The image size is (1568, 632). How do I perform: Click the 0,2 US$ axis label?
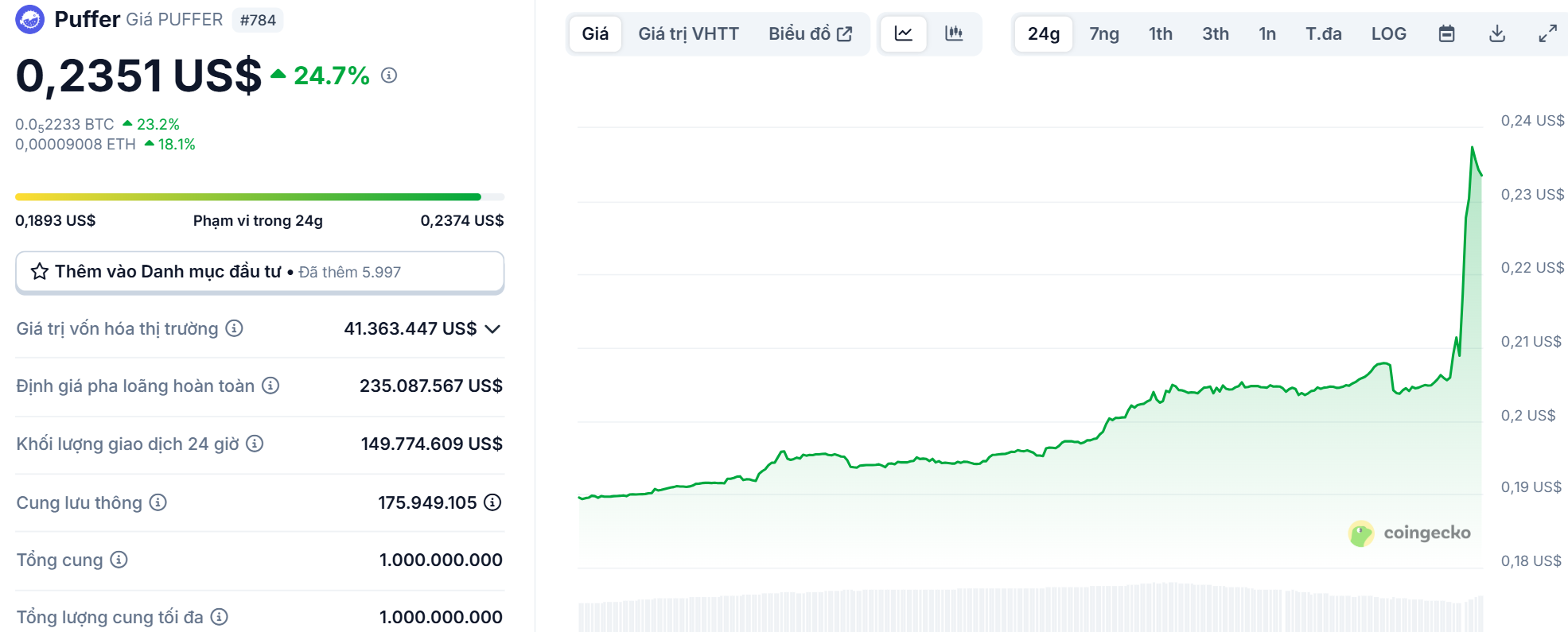point(1527,416)
